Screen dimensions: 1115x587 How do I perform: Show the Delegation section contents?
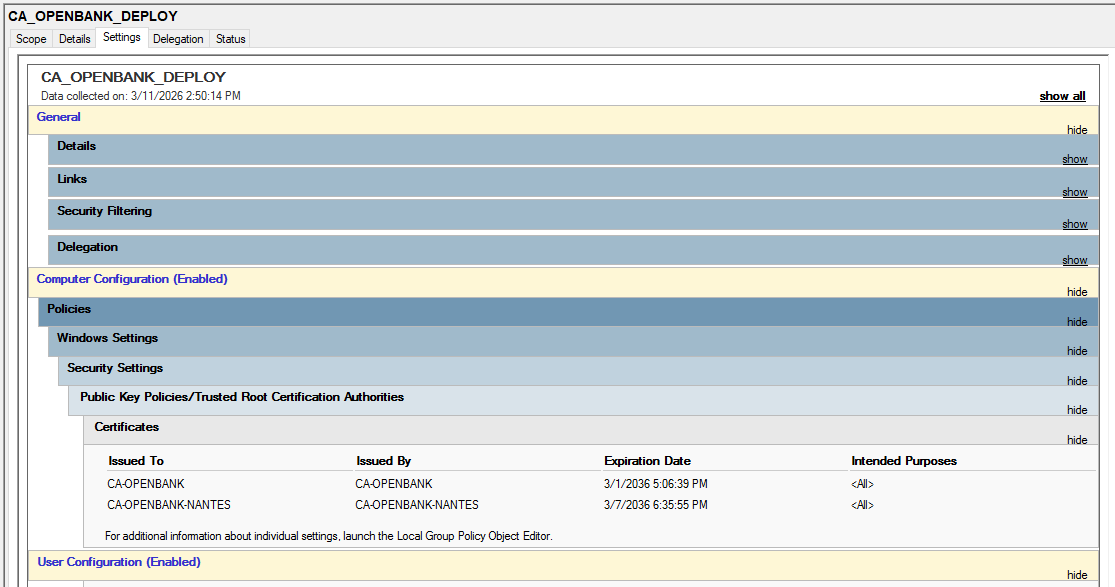pyautogui.click(x=1074, y=260)
